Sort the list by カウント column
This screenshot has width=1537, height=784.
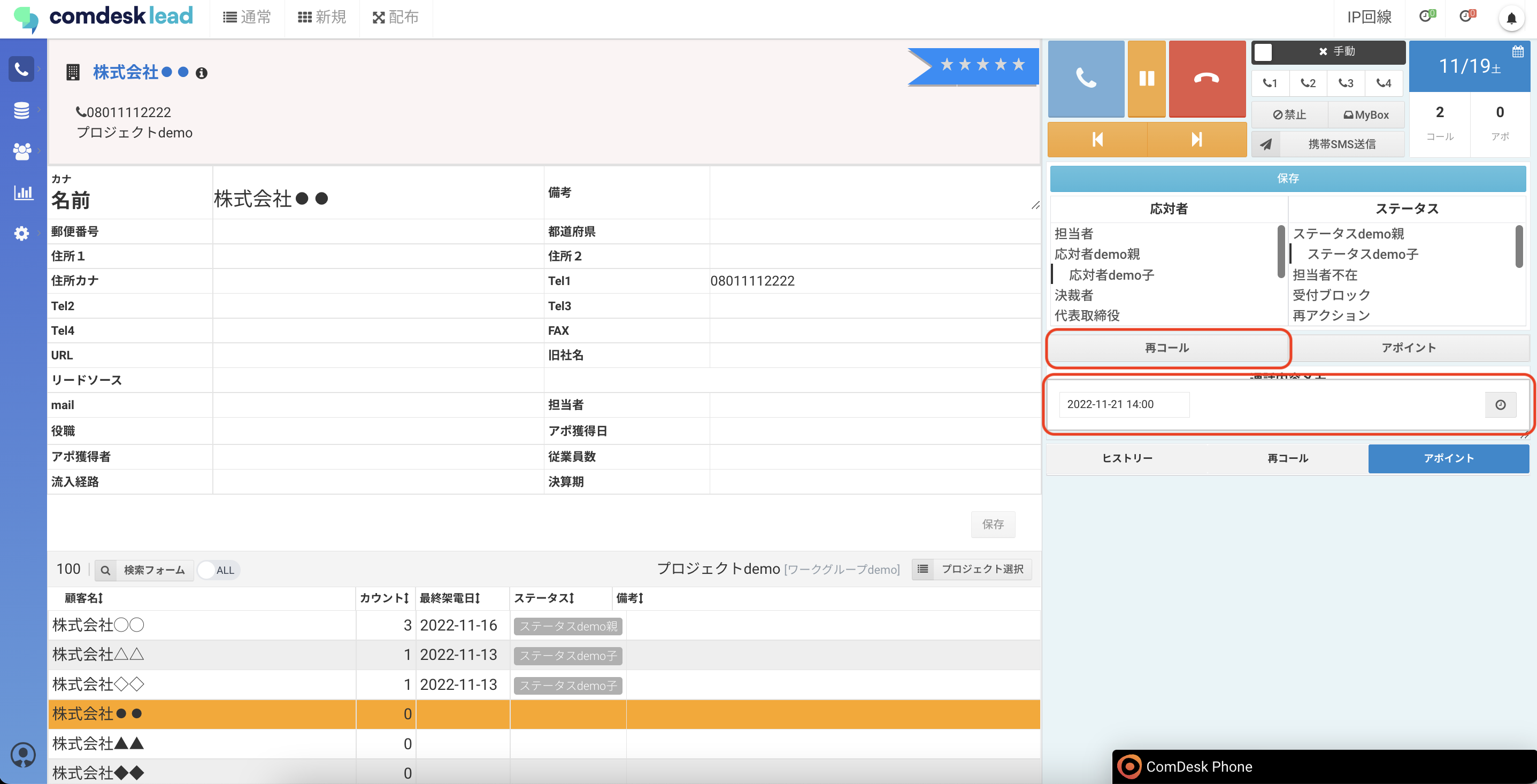point(385,598)
